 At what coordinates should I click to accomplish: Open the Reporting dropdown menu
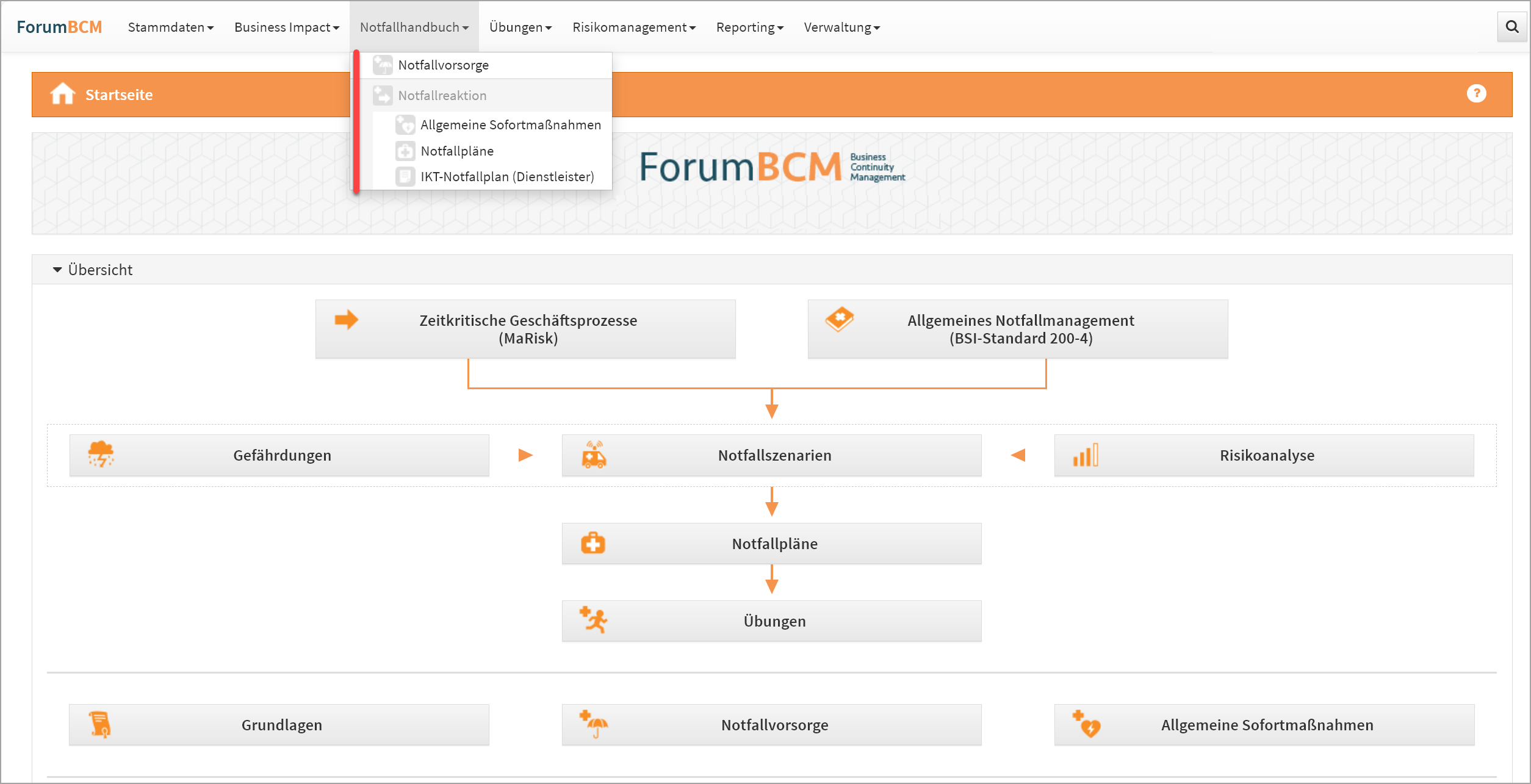[749, 27]
